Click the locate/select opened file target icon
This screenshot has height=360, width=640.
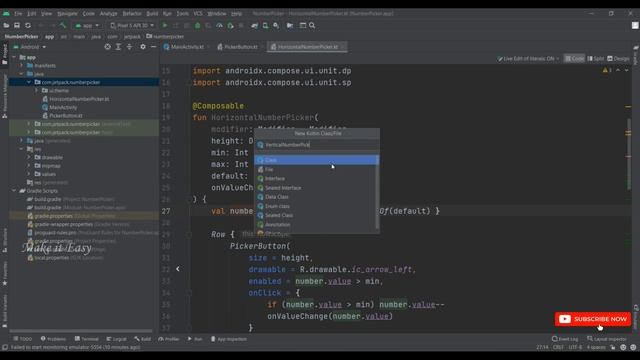107,47
